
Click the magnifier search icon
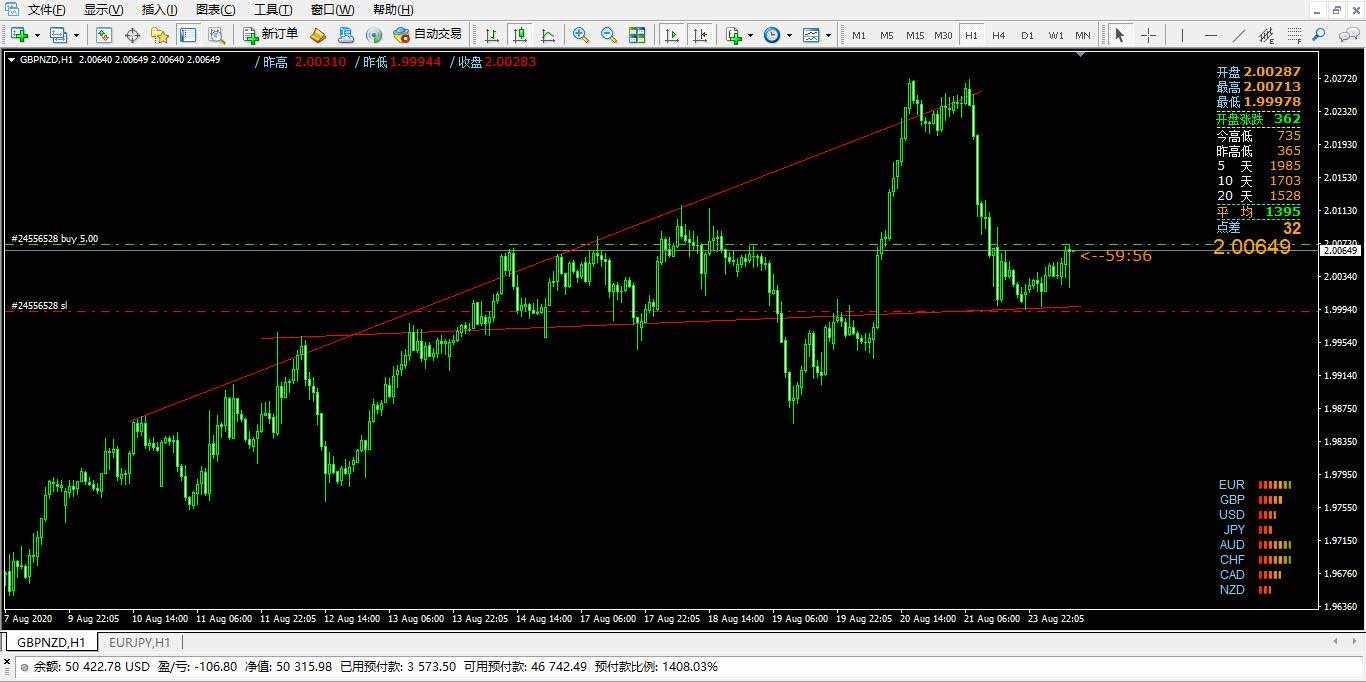point(1319,35)
